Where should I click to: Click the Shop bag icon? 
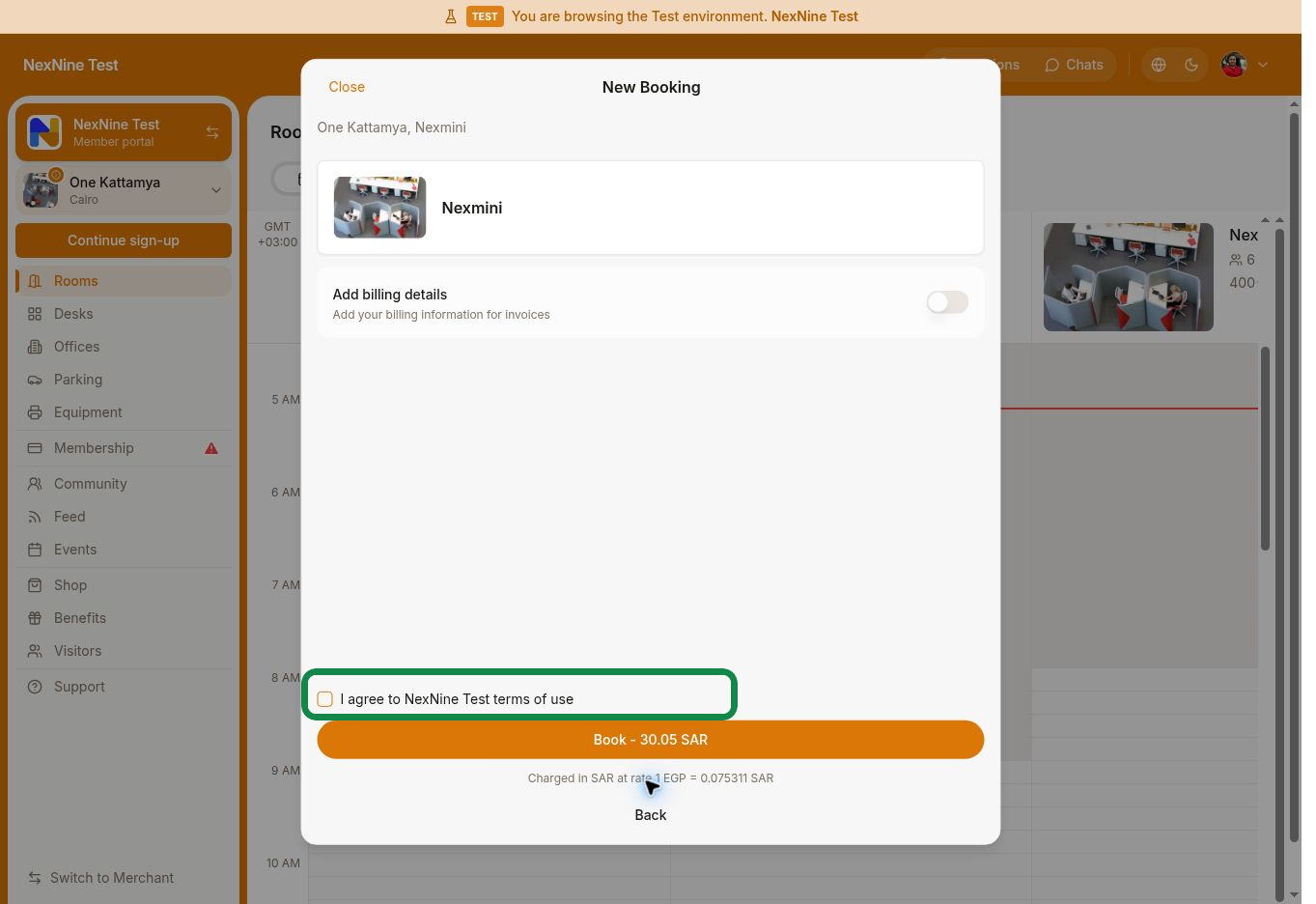tap(35, 585)
